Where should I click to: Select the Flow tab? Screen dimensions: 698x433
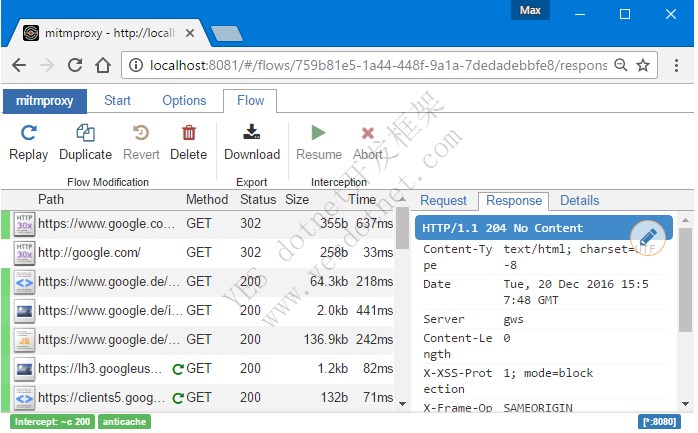(x=250, y=101)
